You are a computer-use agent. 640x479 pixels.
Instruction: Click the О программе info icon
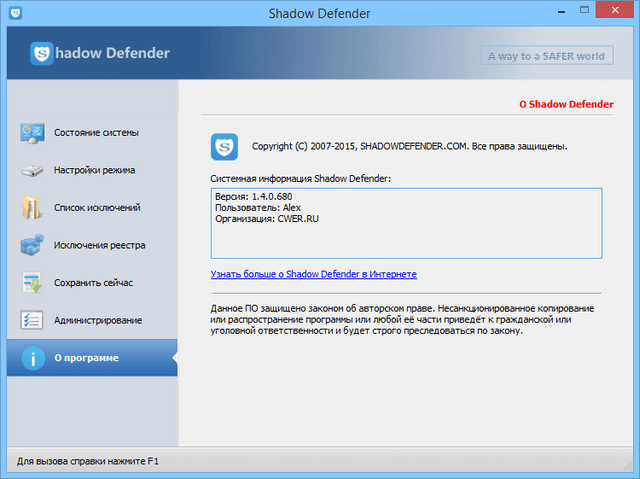click(32, 358)
